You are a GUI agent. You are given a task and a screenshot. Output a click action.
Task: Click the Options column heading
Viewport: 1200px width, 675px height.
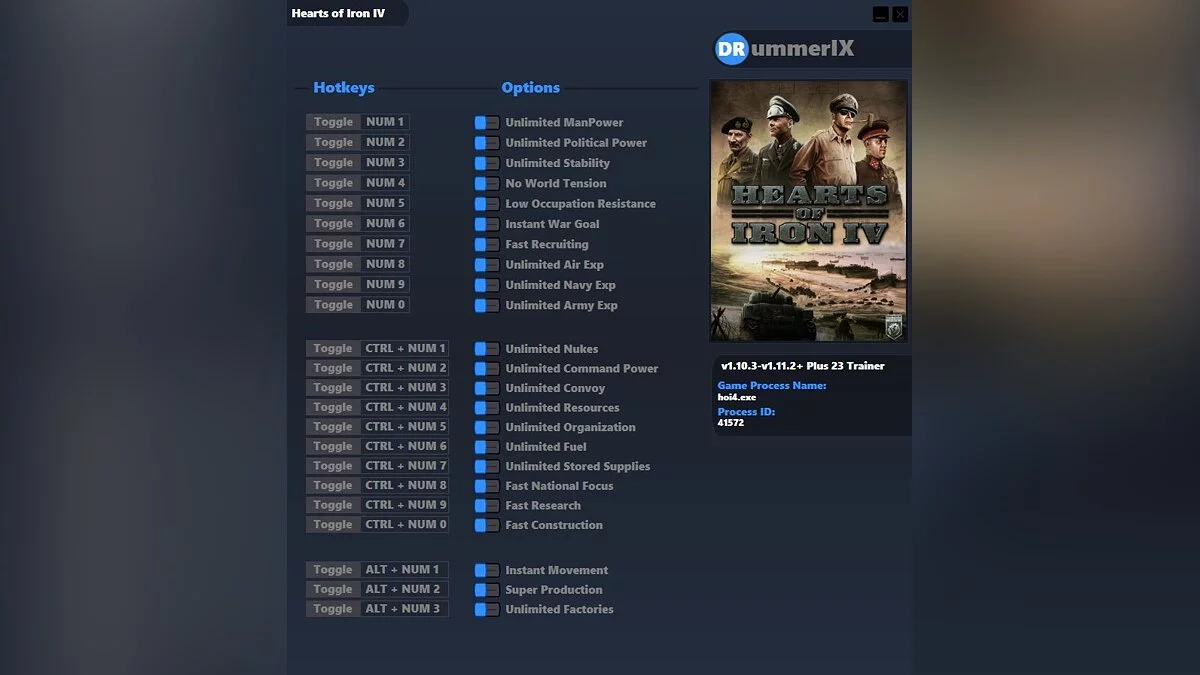point(531,87)
